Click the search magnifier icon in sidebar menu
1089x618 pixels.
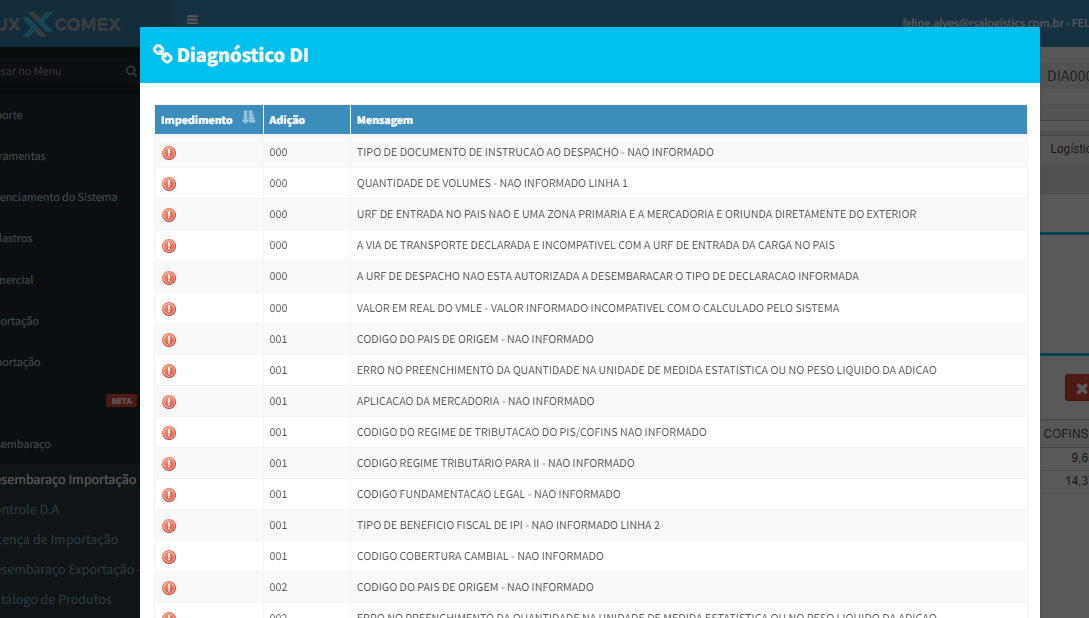coord(131,71)
